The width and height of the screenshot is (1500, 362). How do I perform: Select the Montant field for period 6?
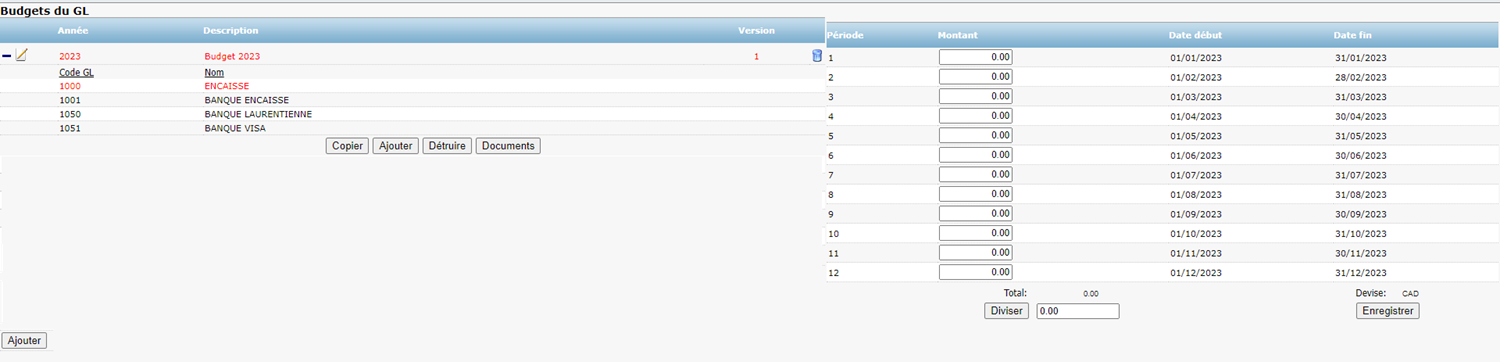tap(976, 155)
